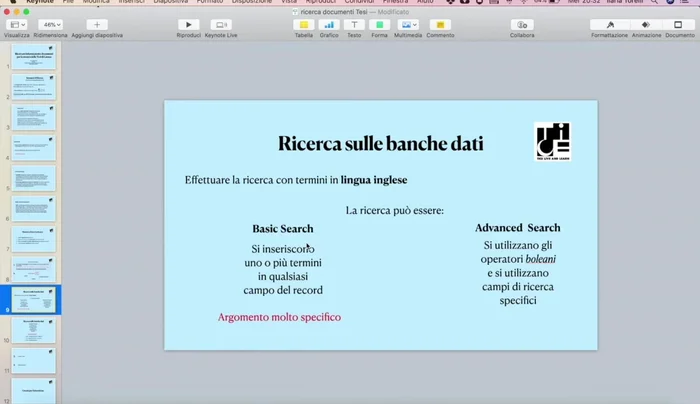Select slide 4 thumbnail in navigator
This screenshot has height=404, width=700.
tap(34, 148)
